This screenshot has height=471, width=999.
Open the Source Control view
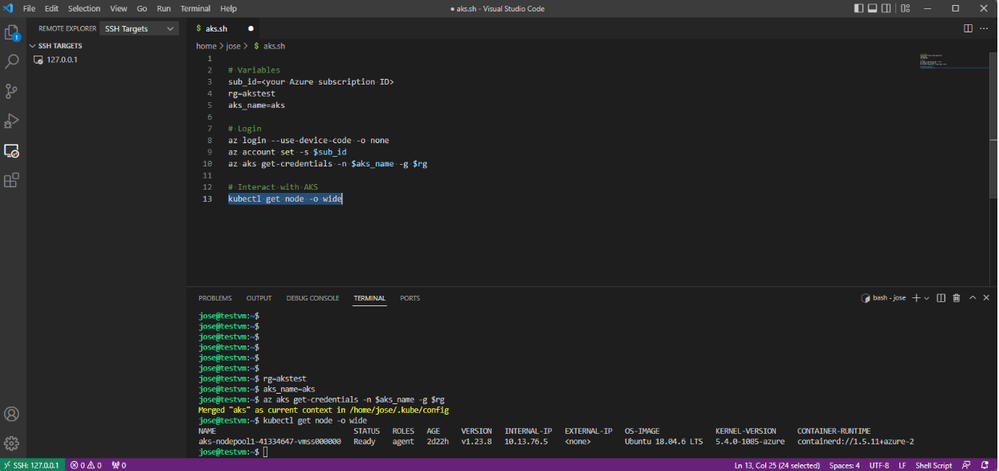click(11, 91)
